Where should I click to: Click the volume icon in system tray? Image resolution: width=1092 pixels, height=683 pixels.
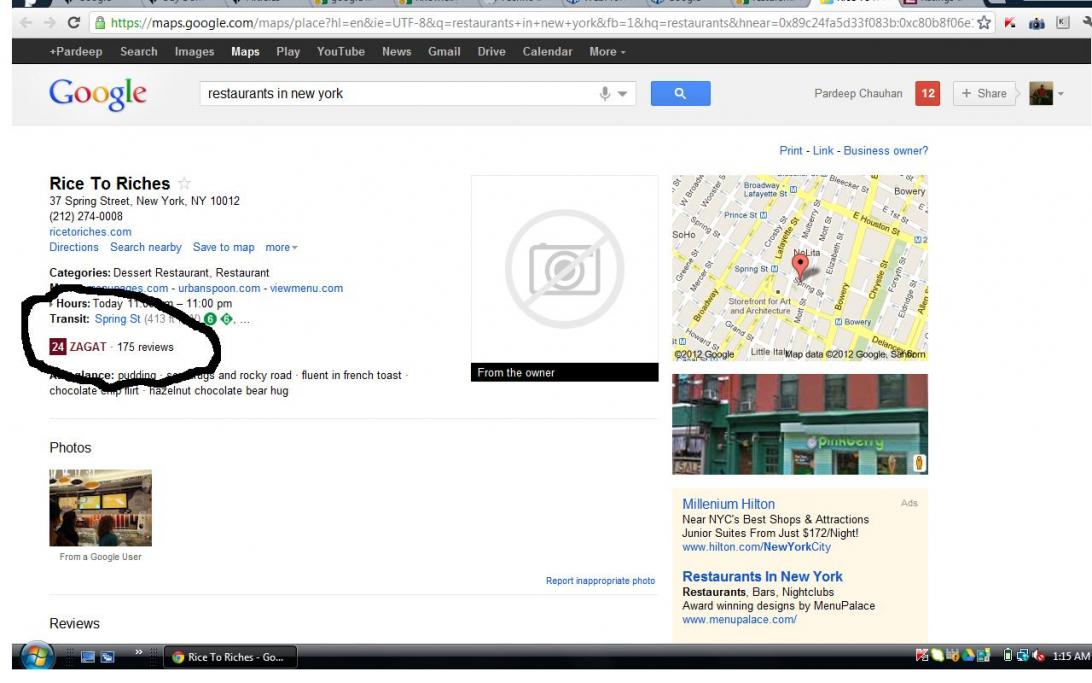pos(1038,656)
